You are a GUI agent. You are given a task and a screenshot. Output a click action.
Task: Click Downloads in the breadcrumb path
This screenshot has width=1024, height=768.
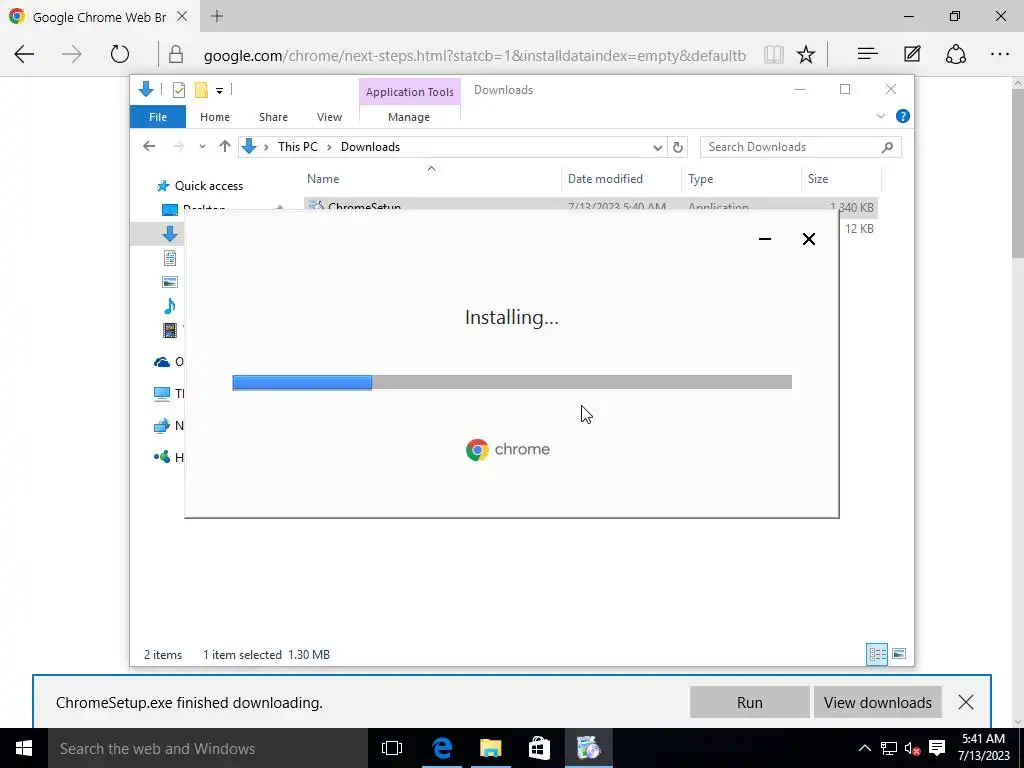point(370,147)
